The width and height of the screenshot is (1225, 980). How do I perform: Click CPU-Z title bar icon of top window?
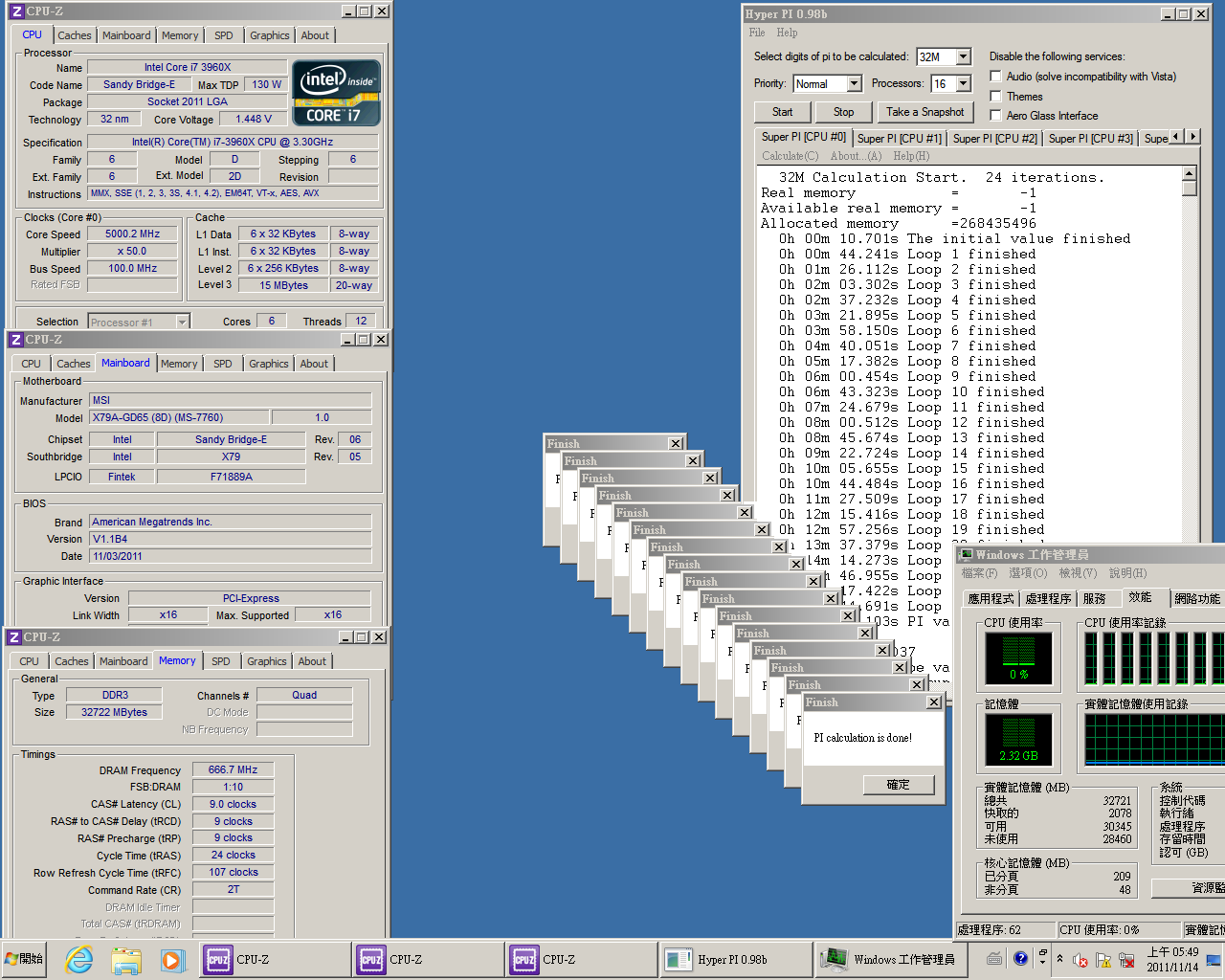click(16, 11)
